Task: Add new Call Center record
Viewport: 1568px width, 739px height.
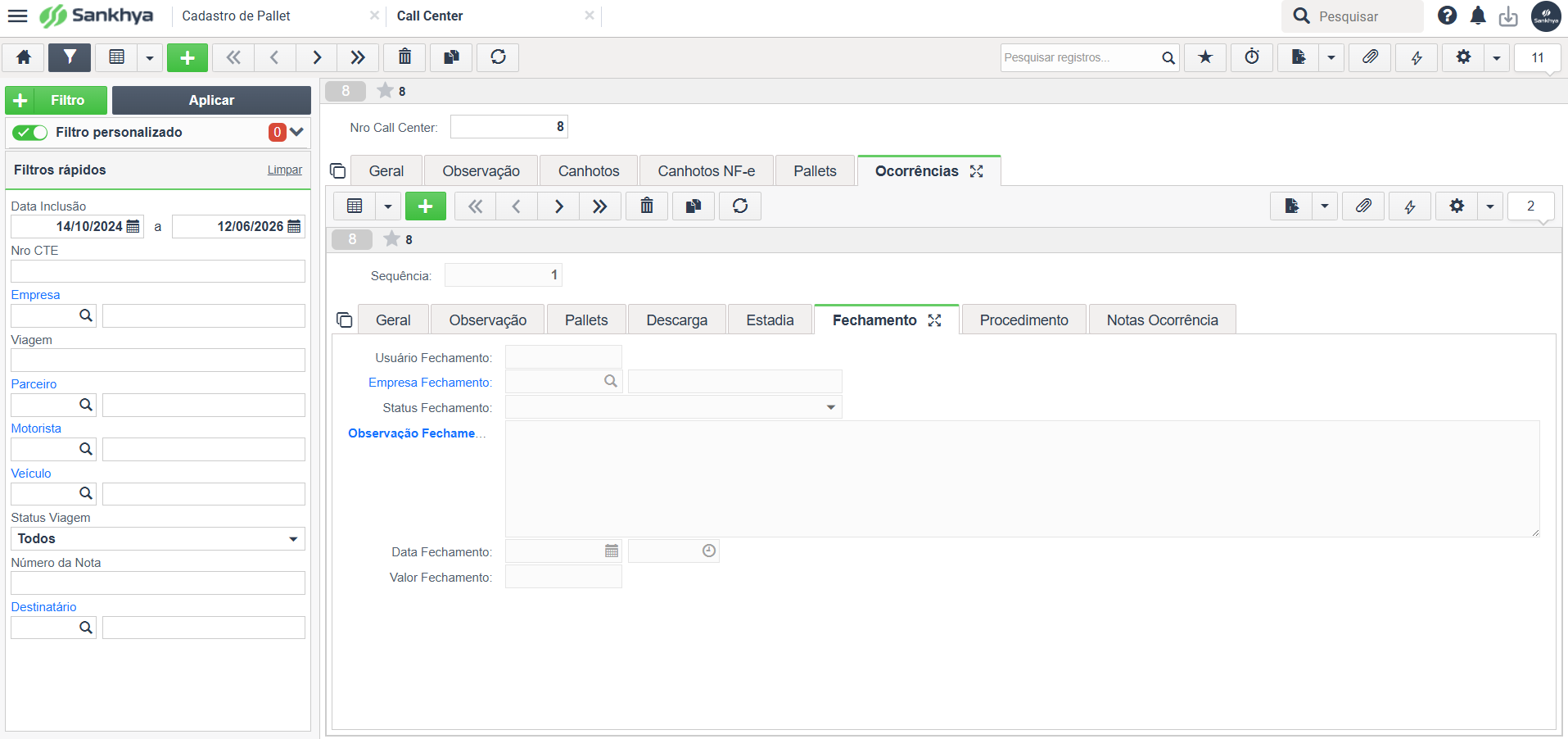Action: pyautogui.click(x=188, y=57)
